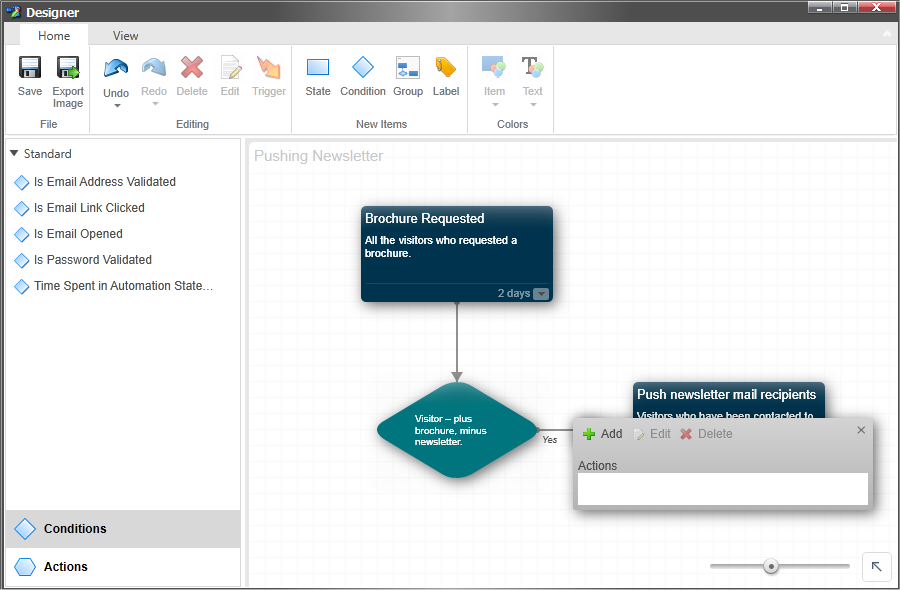Click the canvas zoom slider handle
This screenshot has width=900, height=590.
point(771,566)
